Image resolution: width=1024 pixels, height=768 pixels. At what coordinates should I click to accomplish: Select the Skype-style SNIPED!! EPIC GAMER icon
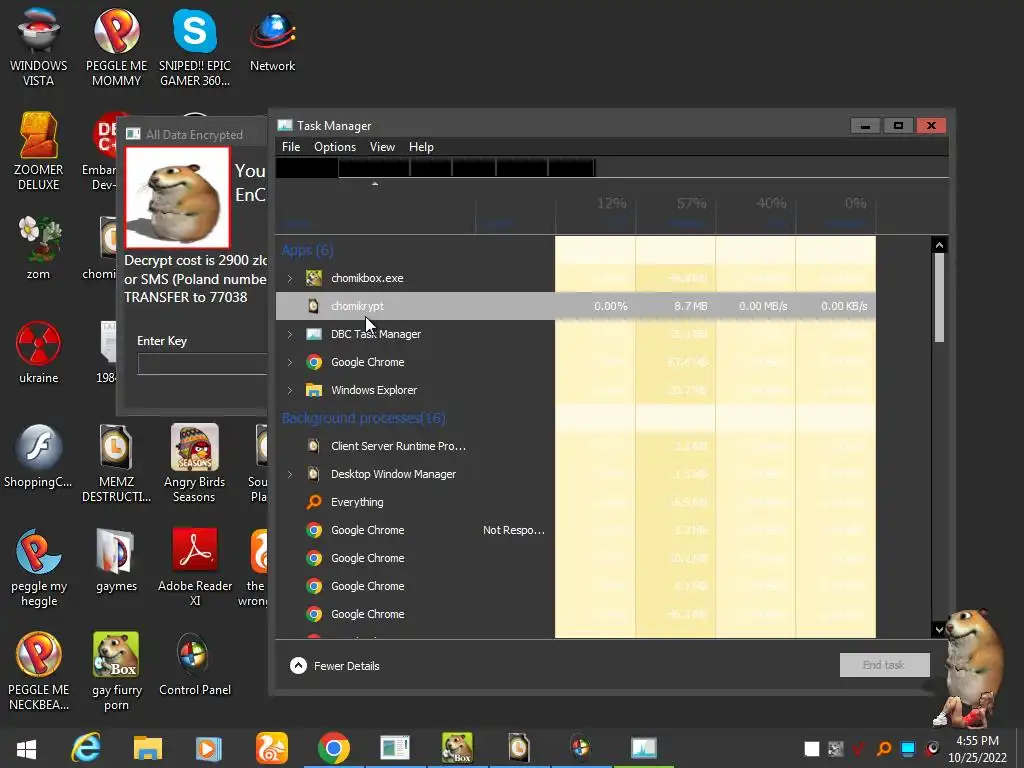195,47
